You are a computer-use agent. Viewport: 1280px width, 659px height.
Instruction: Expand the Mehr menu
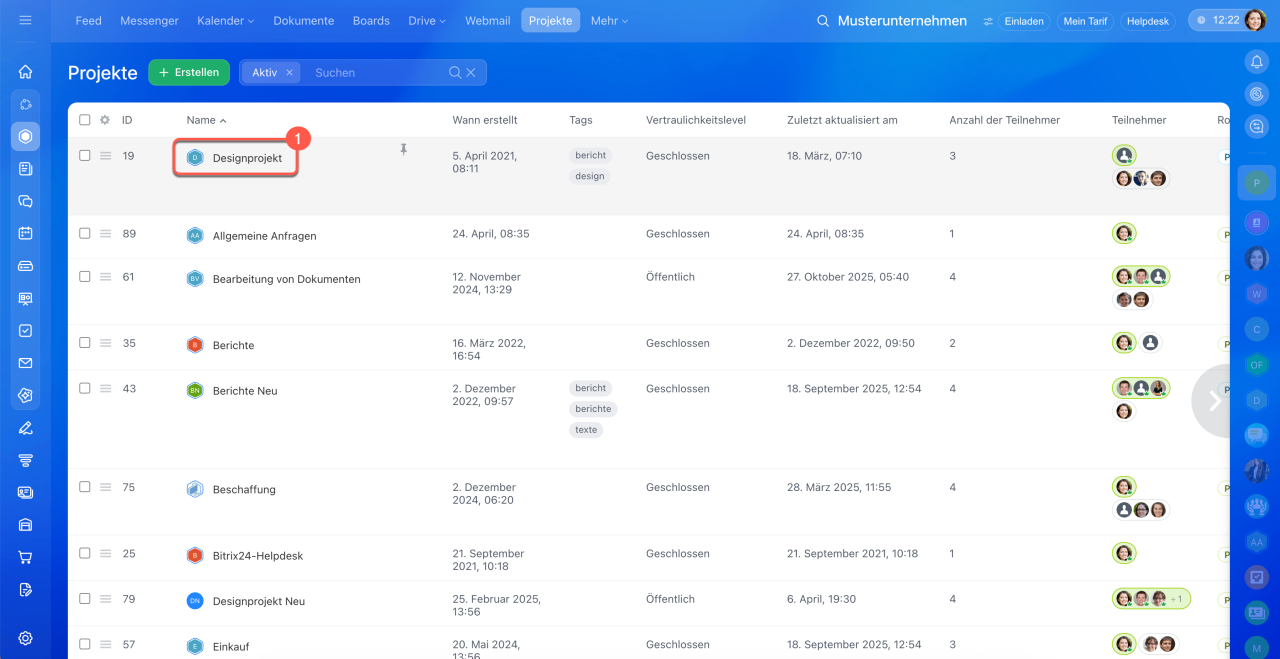click(x=610, y=20)
